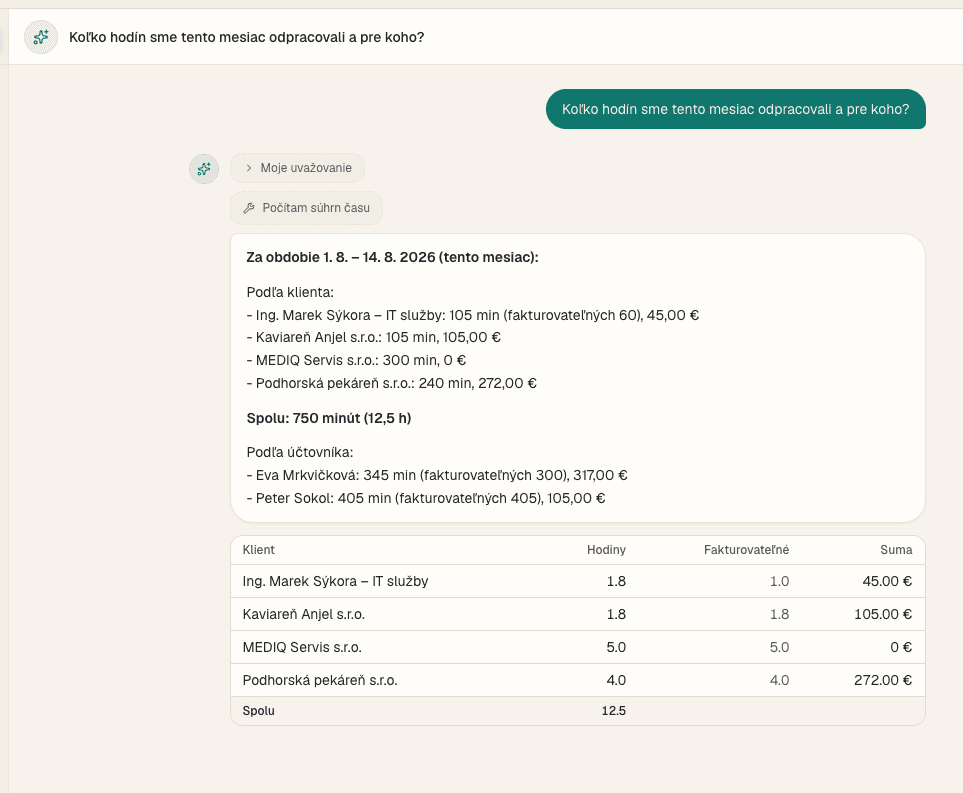This screenshot has width=963, height=793.
Task: Select the Kaviareň Anjel s.r.o. row
Action: point(578,614)
